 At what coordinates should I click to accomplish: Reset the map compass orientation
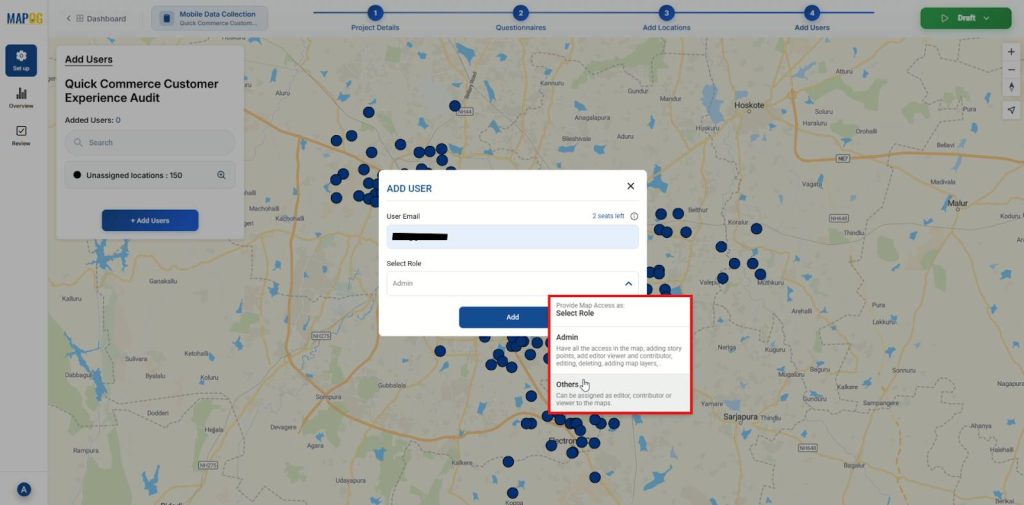pyautogui.click(x=1011, y=87)
